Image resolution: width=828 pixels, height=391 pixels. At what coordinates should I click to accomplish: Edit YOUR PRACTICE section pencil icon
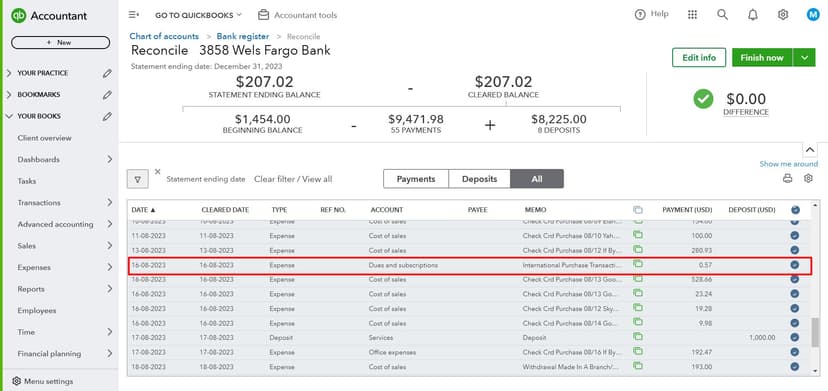click(x=107, y=73)
